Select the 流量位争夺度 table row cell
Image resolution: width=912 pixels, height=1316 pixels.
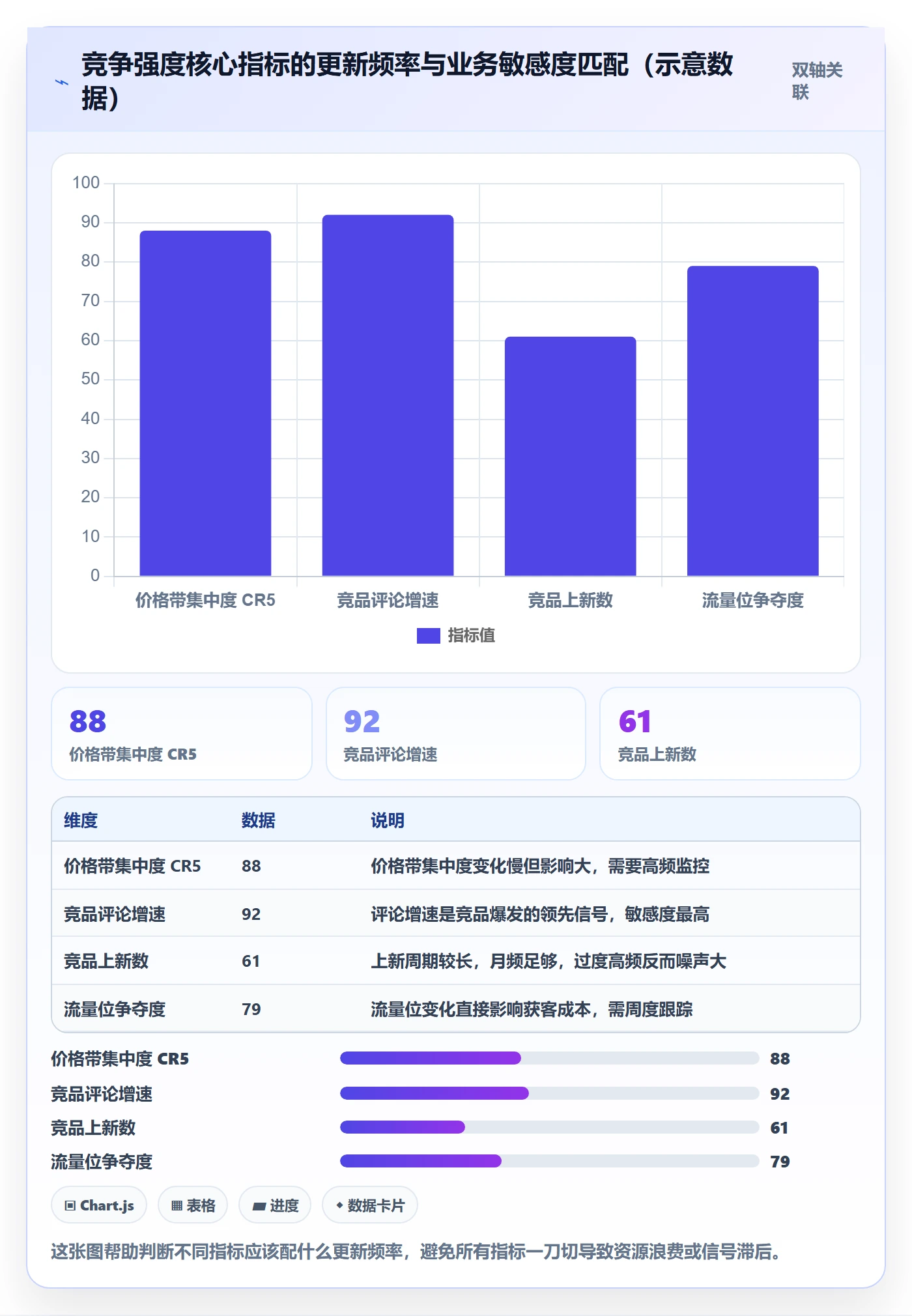click(115, 1009)
